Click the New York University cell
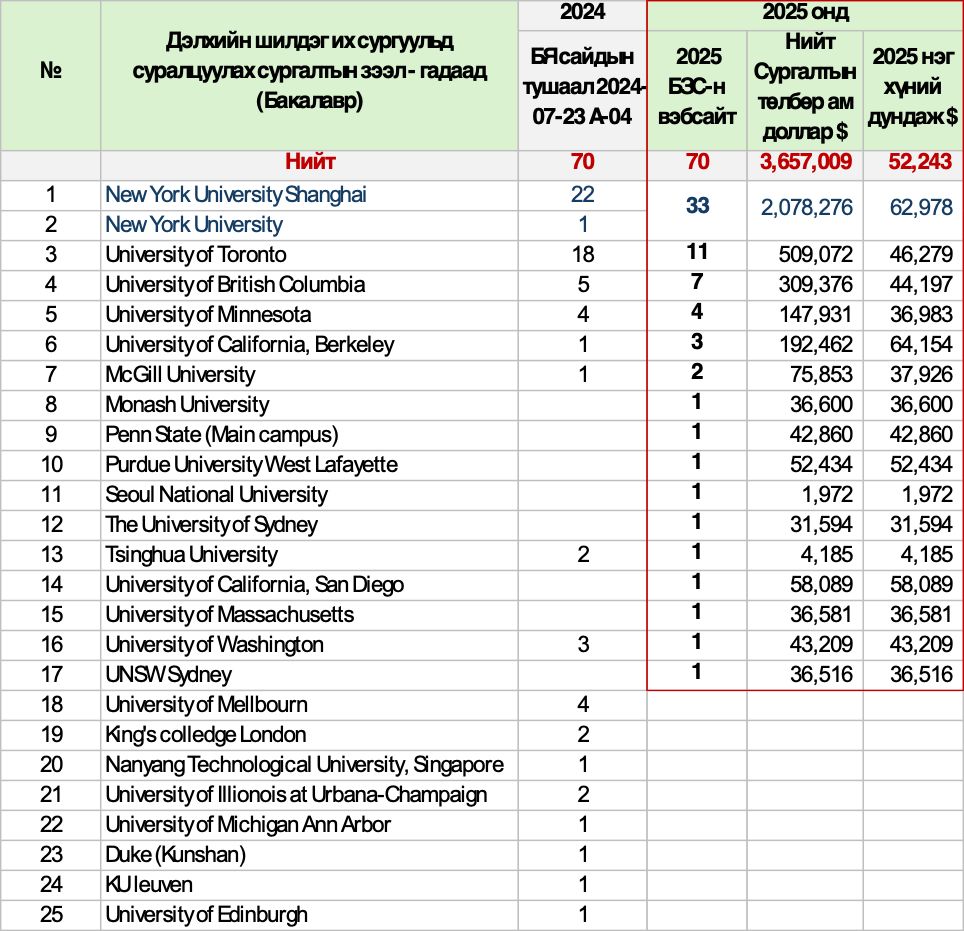This screenshot has height=931, width=964. pyautogui.click(x=194, y=225)
